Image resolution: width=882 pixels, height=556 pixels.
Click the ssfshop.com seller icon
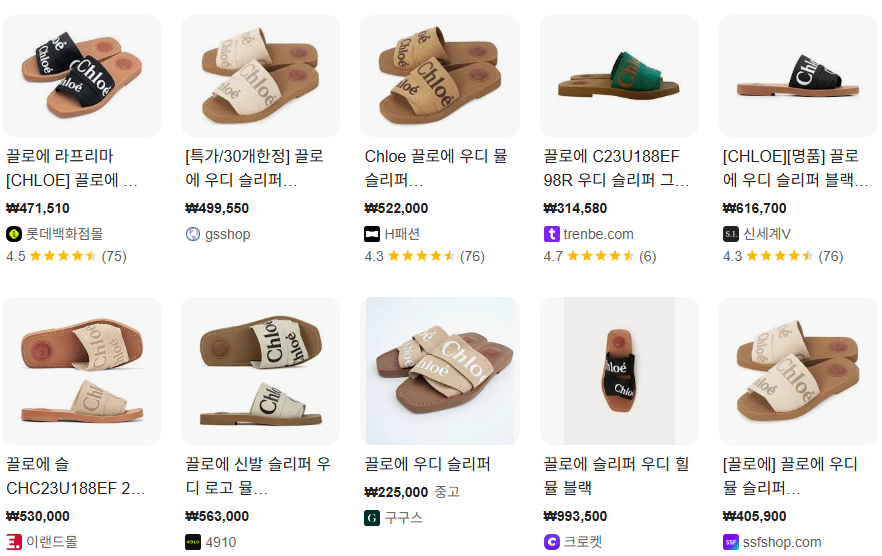(x=731, y=543)
